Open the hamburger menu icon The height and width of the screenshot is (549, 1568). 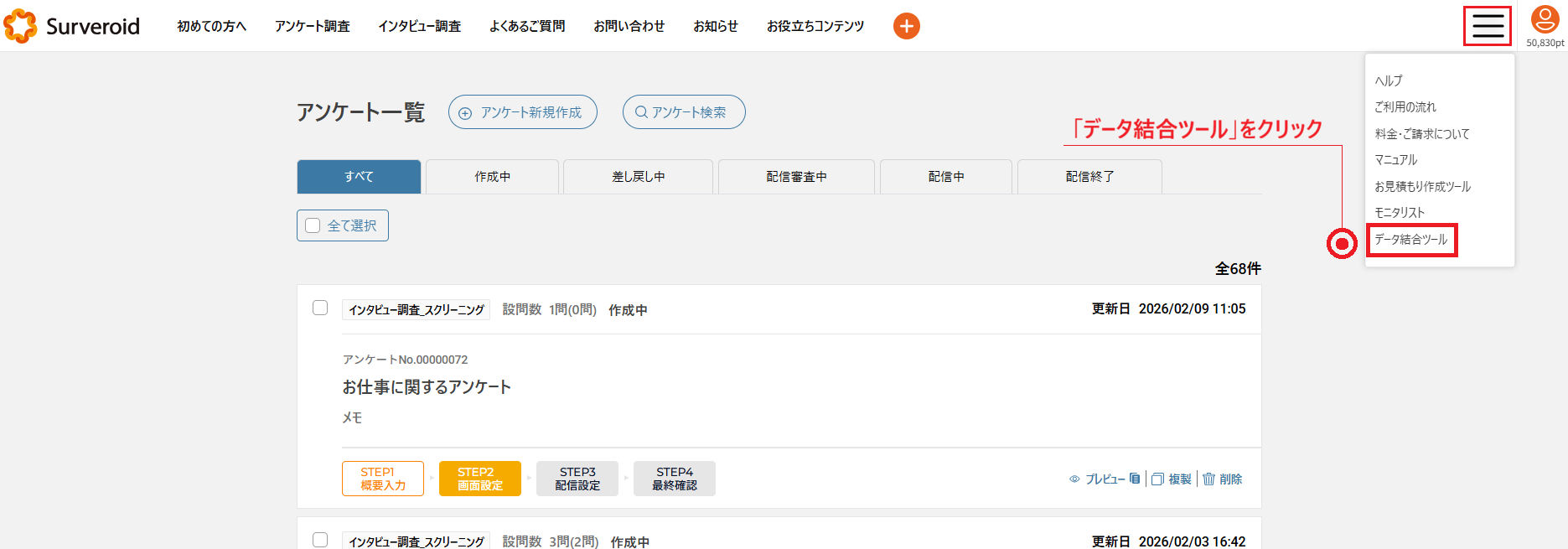point(1488,26)
